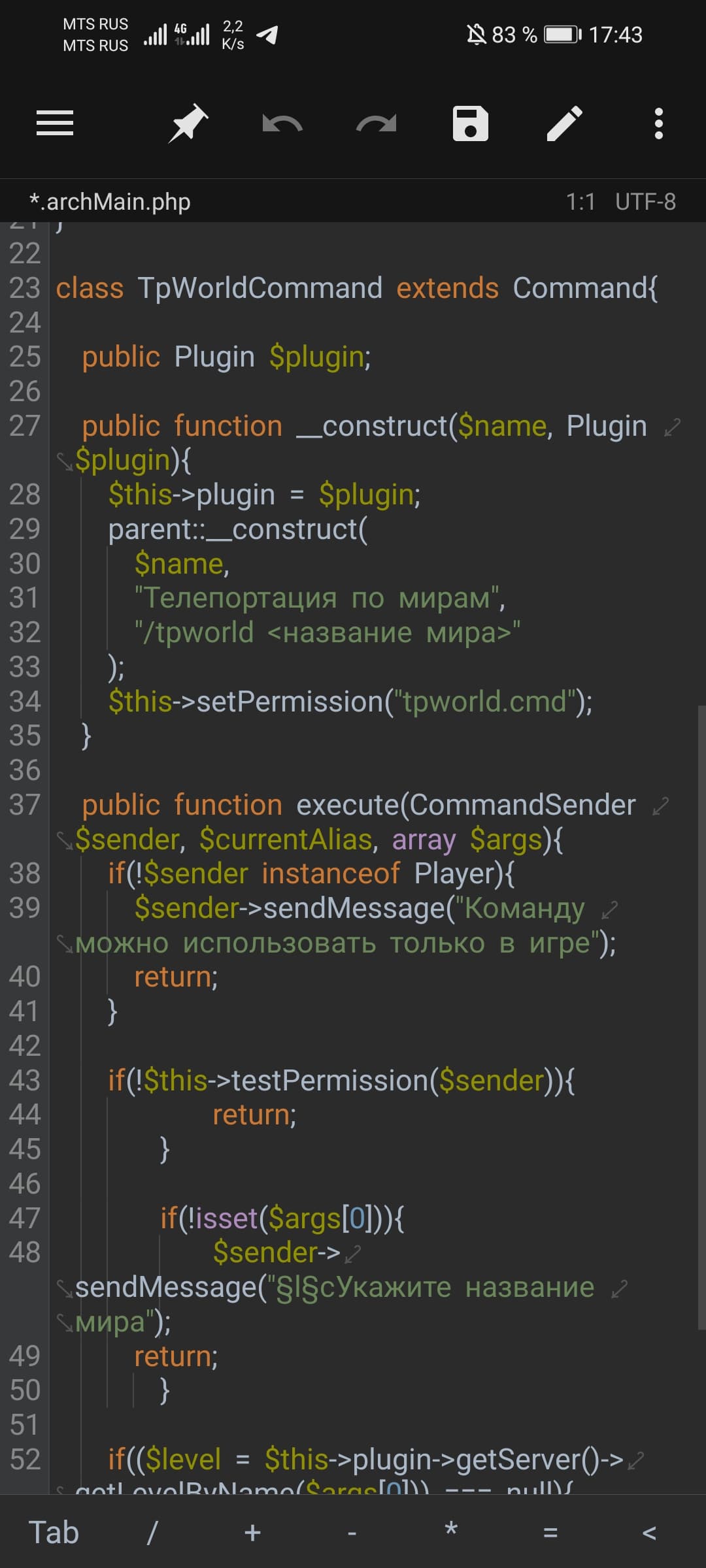Open the hamburger navigation menu
The width and height of the screenshot is (706, 1568).
55,123
